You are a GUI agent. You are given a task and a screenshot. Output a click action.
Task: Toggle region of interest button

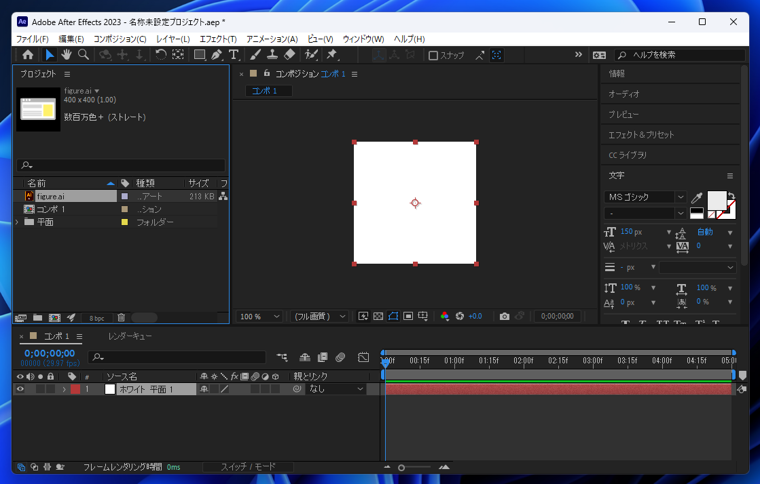click(408, 316)
